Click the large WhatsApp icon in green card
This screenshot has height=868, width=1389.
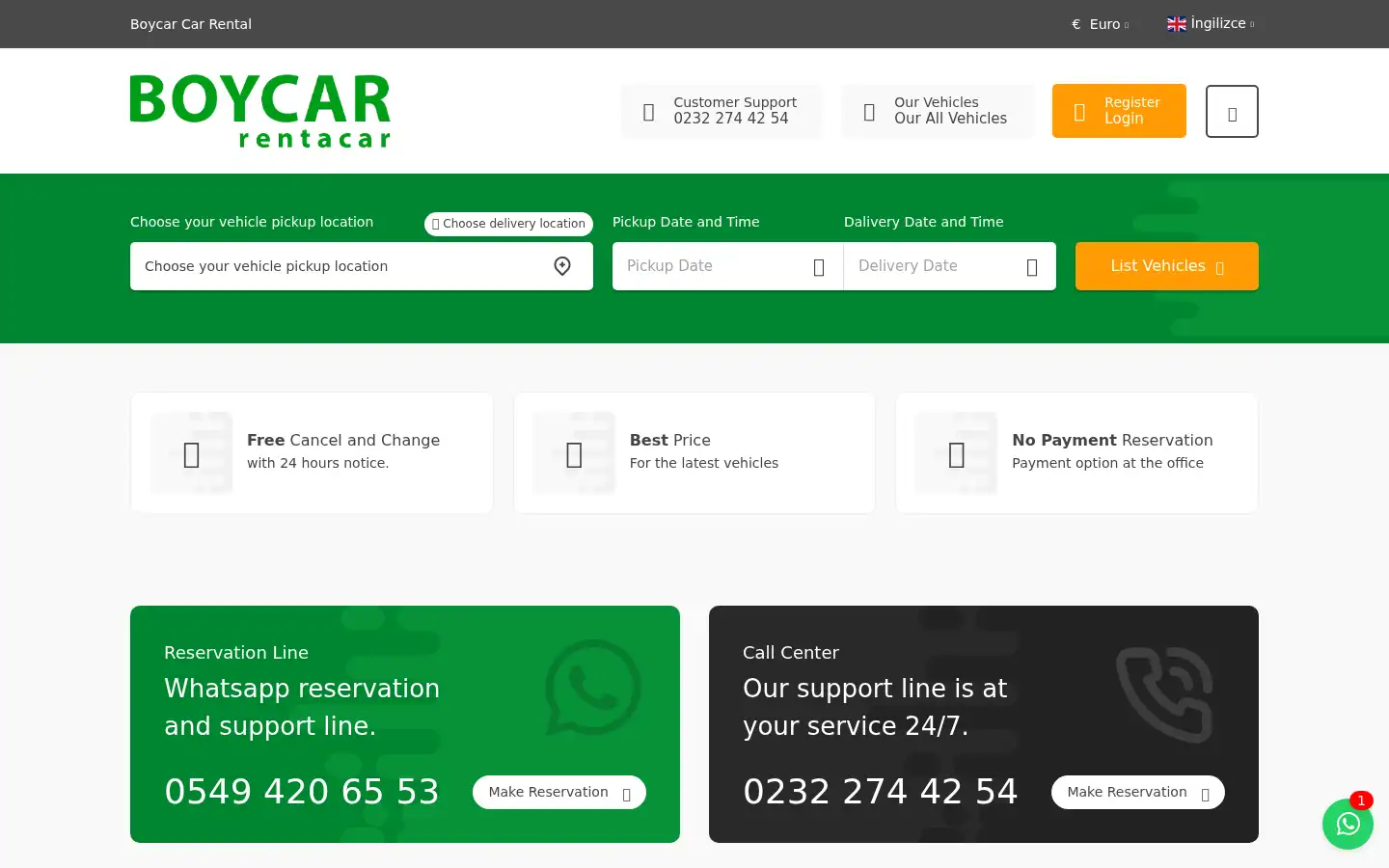pos(593,688)
